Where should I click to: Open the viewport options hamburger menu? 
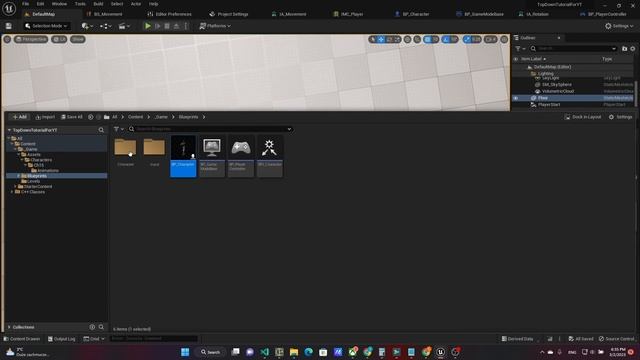coord(7,40)
